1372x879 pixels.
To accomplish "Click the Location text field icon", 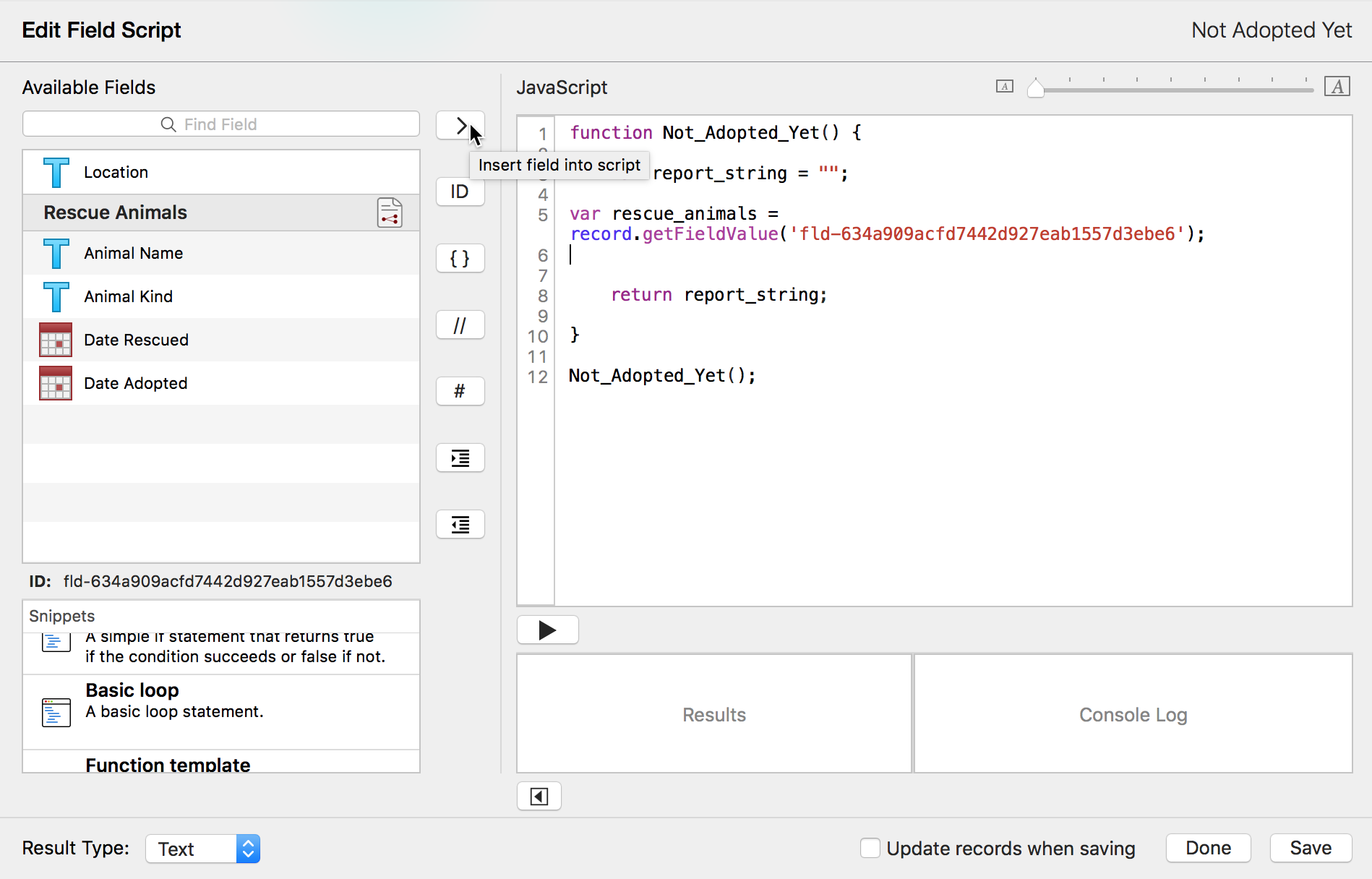I will pos(56,172).
